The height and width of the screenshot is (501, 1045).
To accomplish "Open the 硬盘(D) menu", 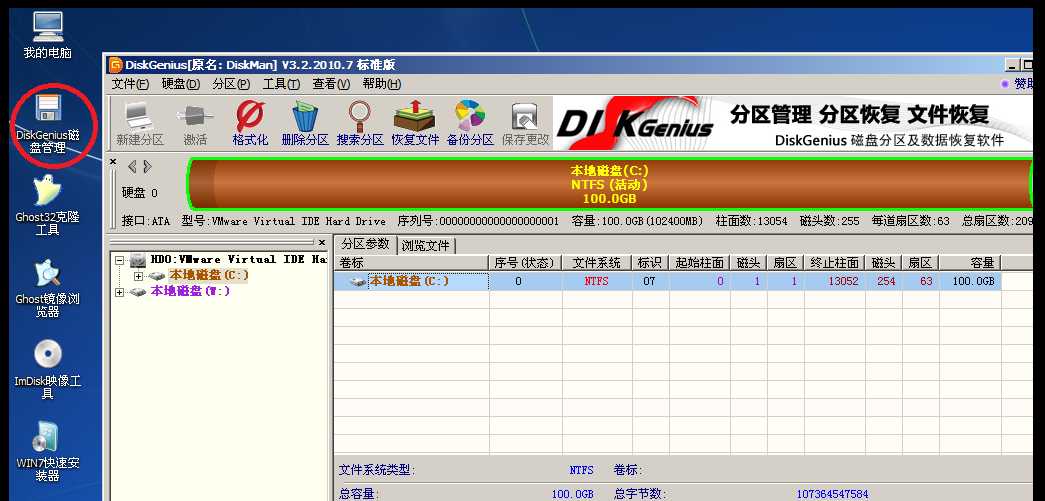I will coord(181,84).
